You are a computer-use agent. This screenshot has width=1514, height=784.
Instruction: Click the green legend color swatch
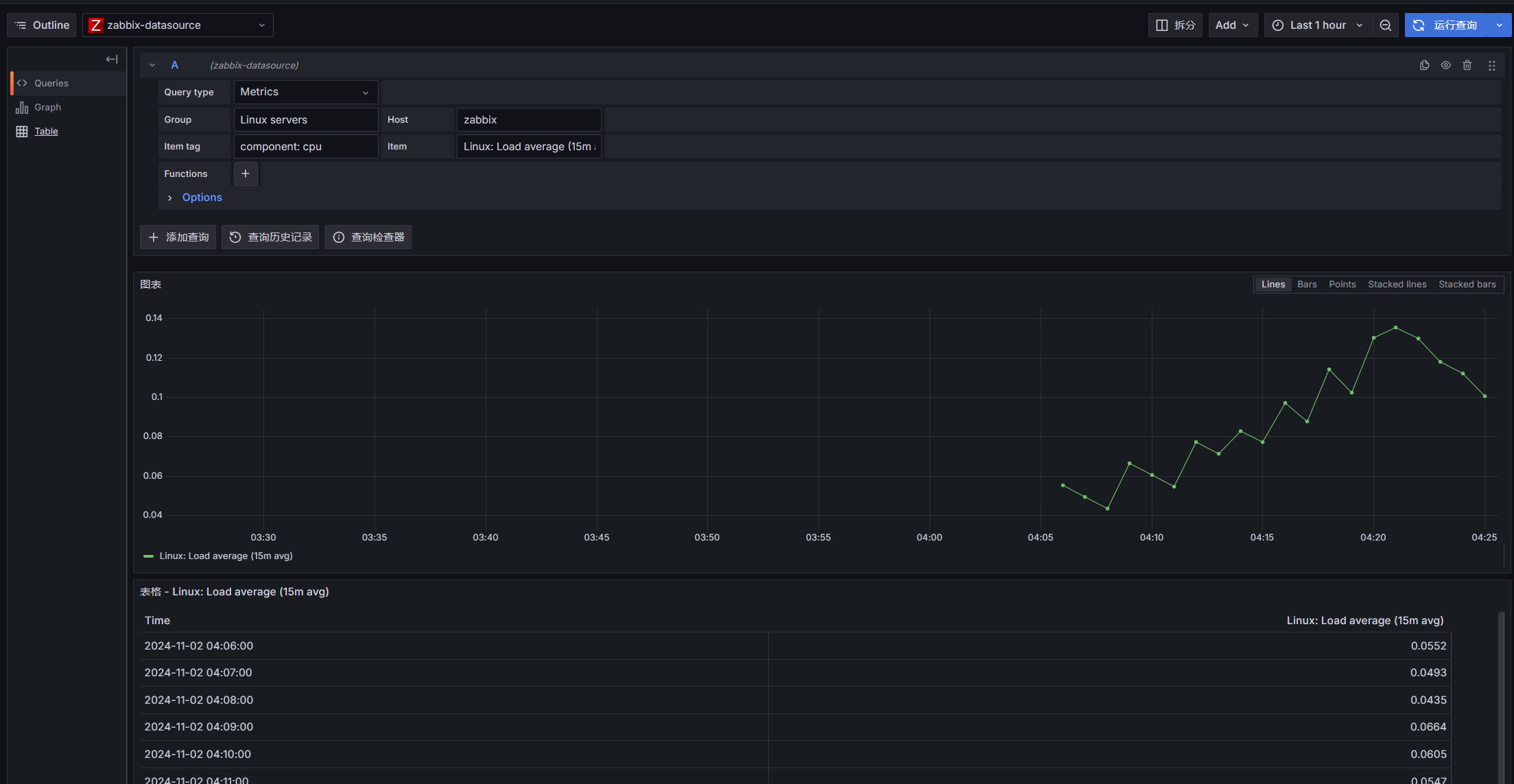(148, 556)
